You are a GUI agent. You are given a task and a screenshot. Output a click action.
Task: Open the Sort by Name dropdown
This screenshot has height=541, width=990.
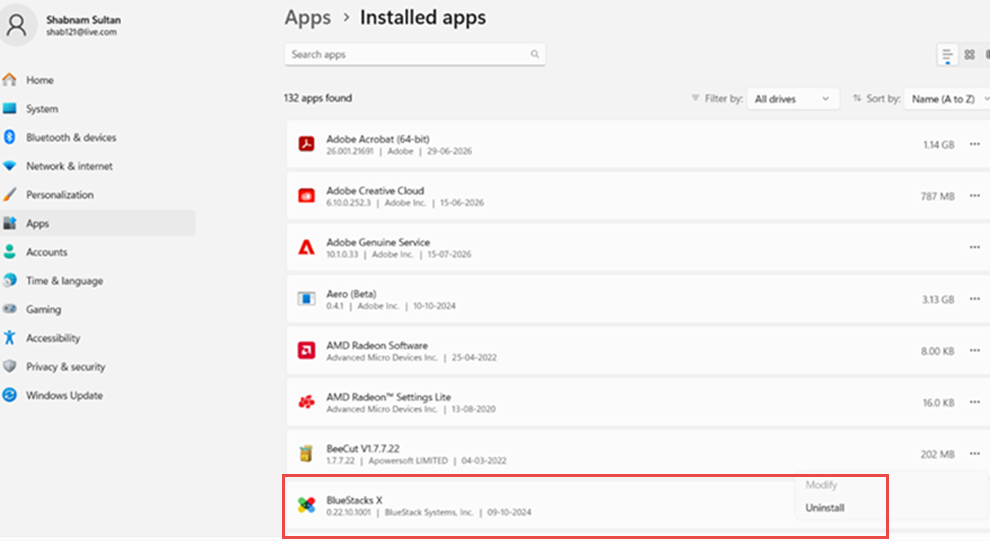point(948,99)
